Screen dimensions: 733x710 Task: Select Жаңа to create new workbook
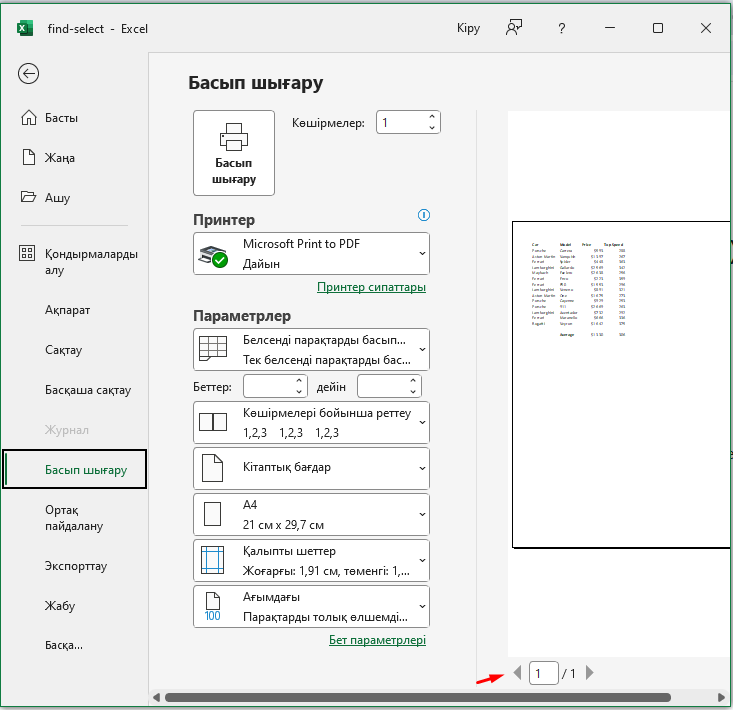[x=49, y=158]
